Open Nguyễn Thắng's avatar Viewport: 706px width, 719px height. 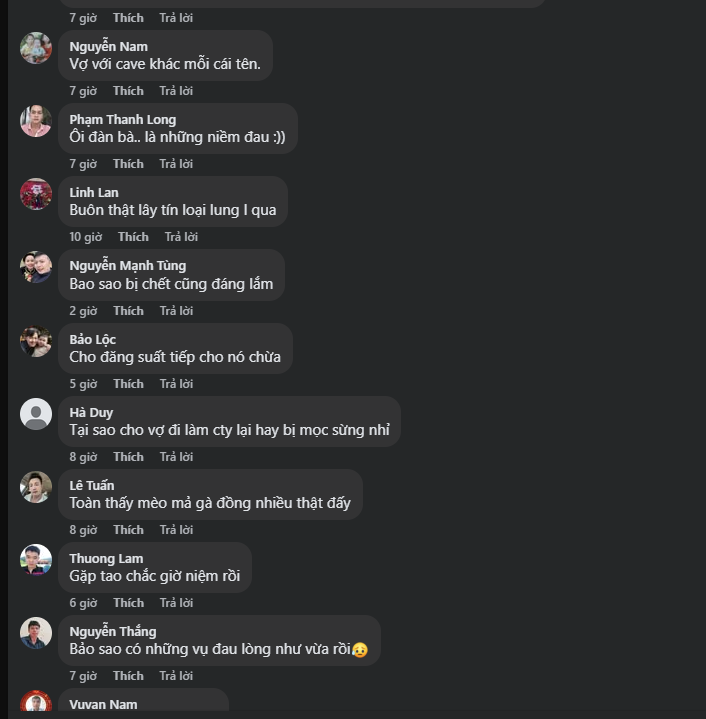pyautogui.click(x=36, y=633)
